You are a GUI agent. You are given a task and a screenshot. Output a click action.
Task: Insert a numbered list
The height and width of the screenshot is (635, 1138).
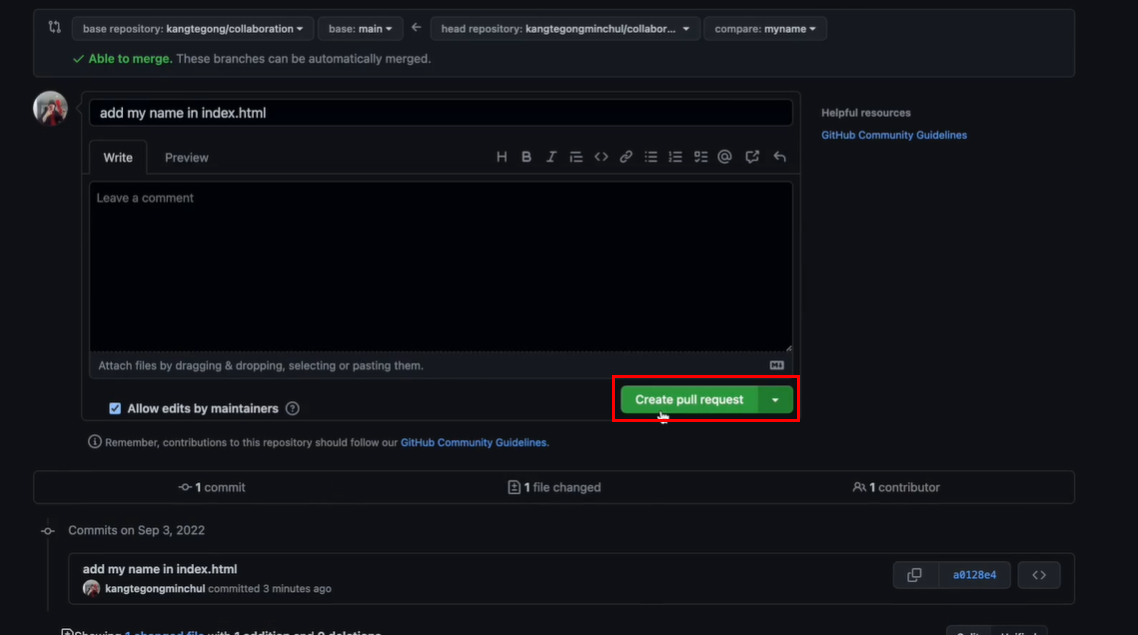point(675,157)
